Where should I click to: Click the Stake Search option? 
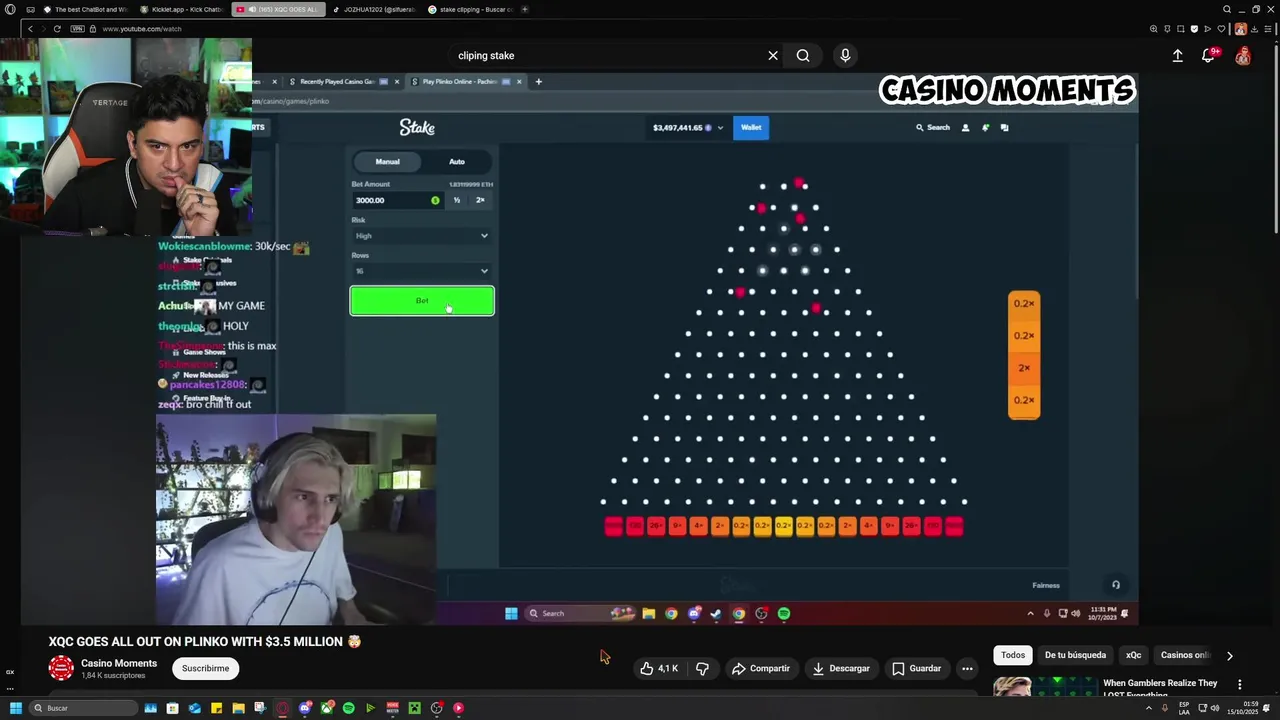click(933, 128)
